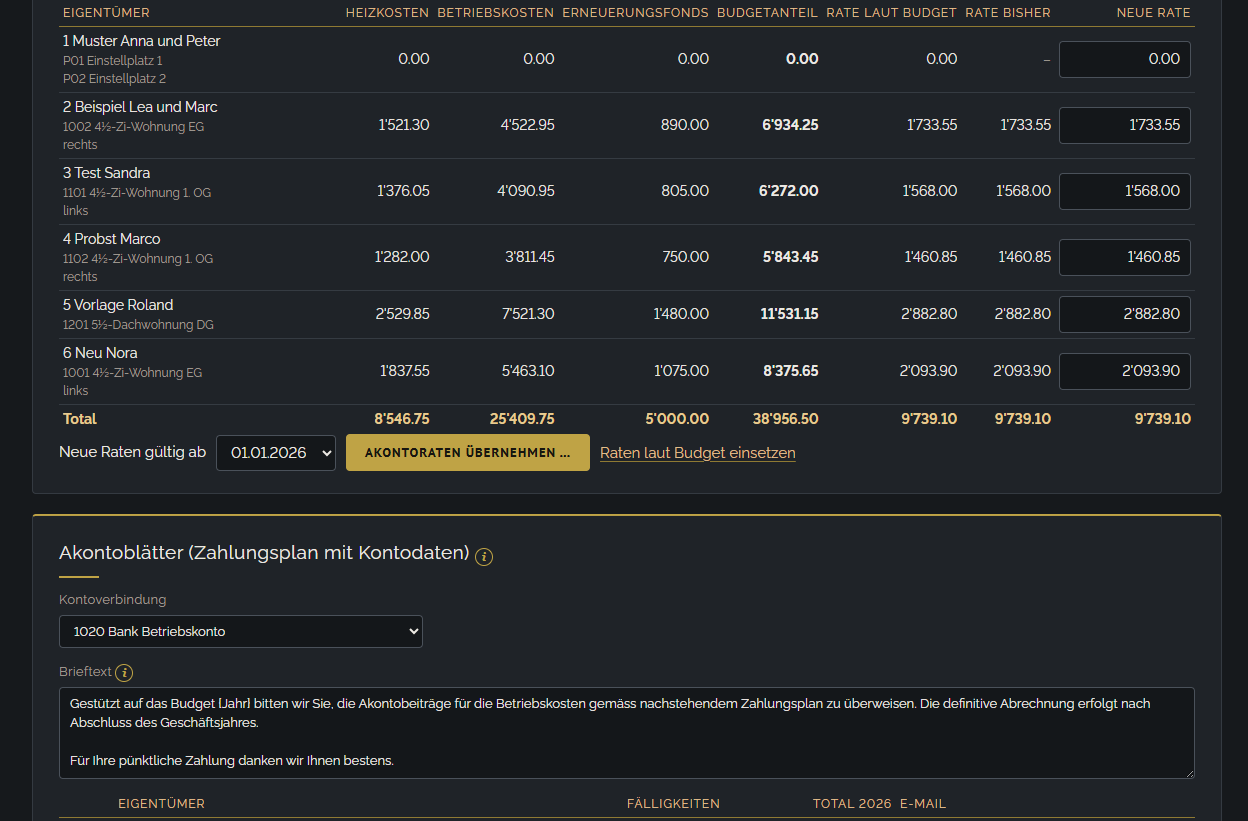Click the Fälligkeiten column header
The width and height of the screenshot is (1248, 821).
[x=673, y=804]
